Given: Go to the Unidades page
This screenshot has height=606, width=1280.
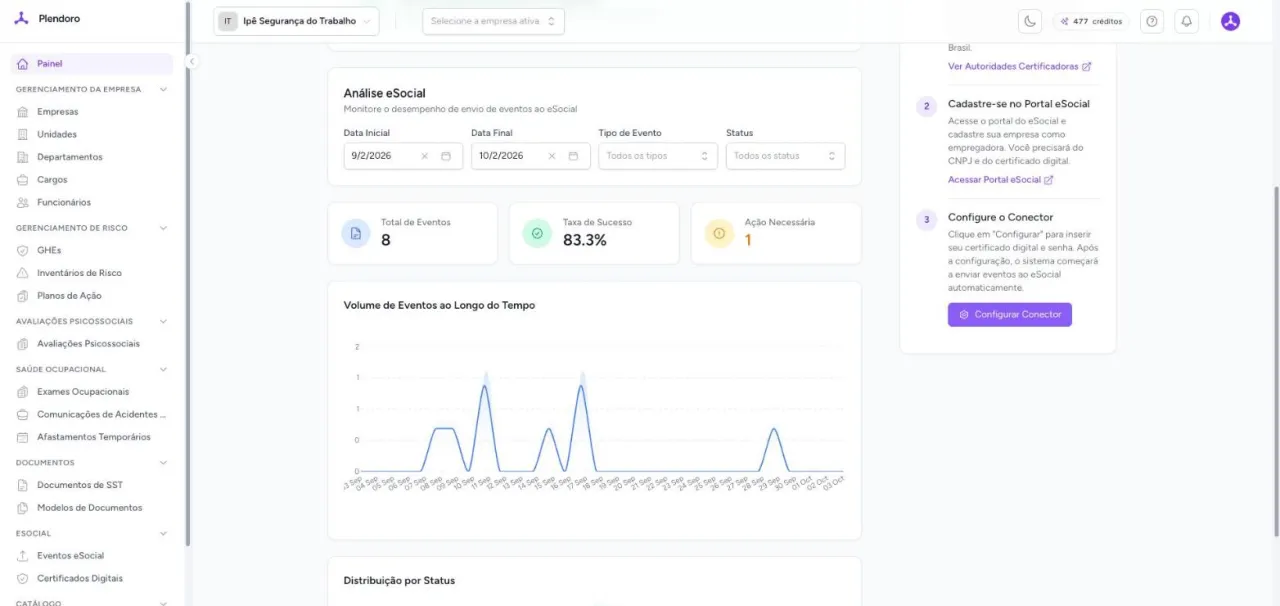Looking at the screenshot, I should [57, 134].
